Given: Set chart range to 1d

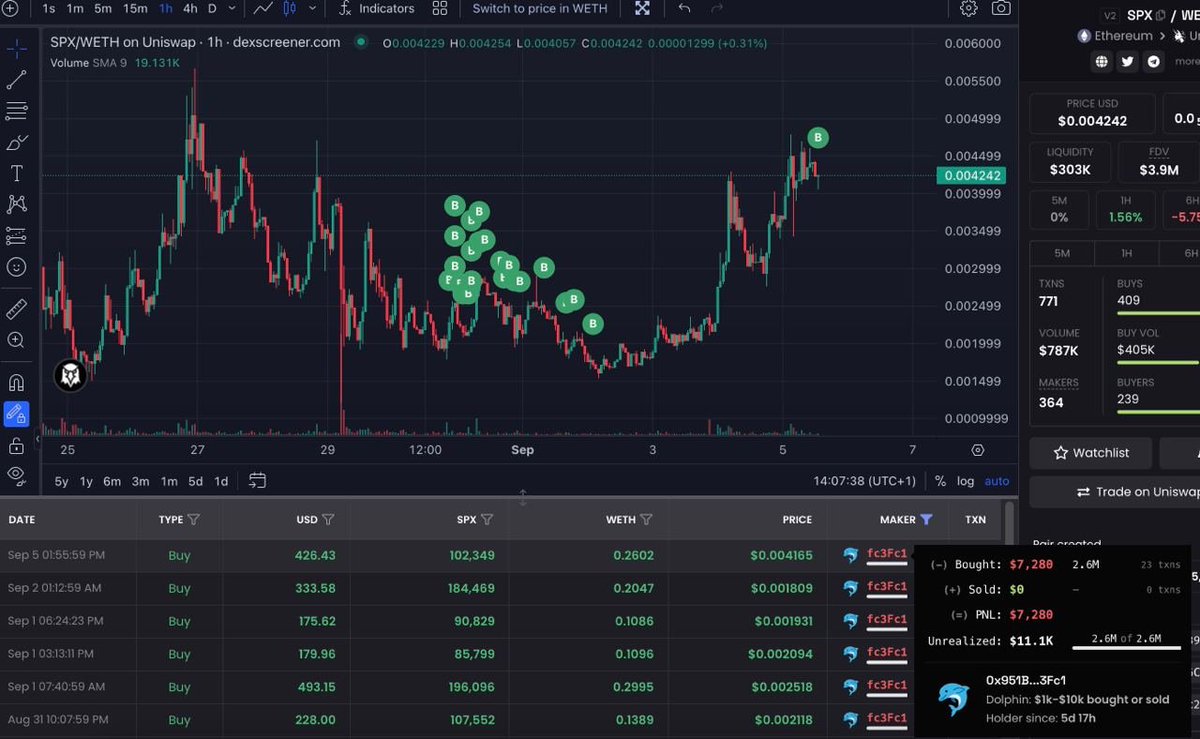Looking at the screenshot, I should click(221, 481).
